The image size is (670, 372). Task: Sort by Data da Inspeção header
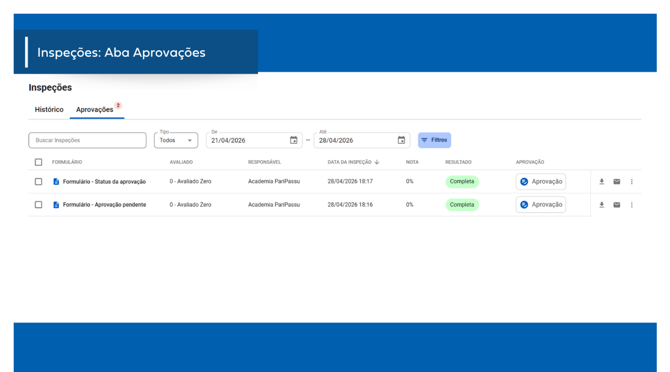tap(350, 162)
